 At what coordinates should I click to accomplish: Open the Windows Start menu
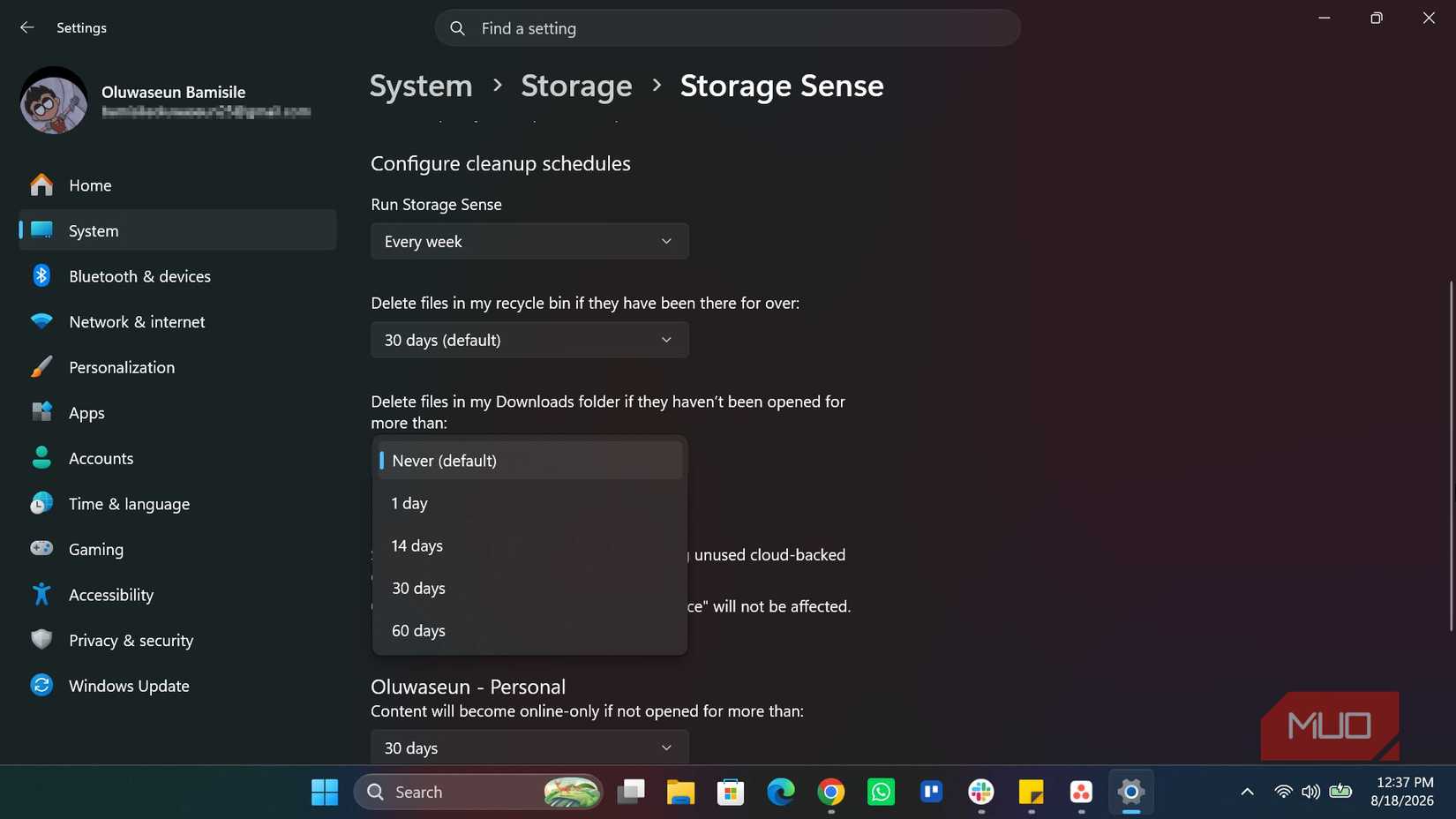(325, 793)
